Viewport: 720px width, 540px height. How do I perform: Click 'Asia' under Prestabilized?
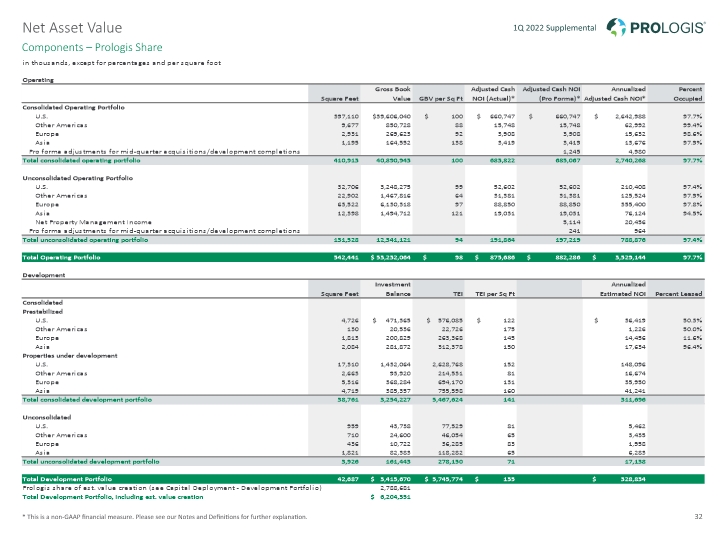42,347
